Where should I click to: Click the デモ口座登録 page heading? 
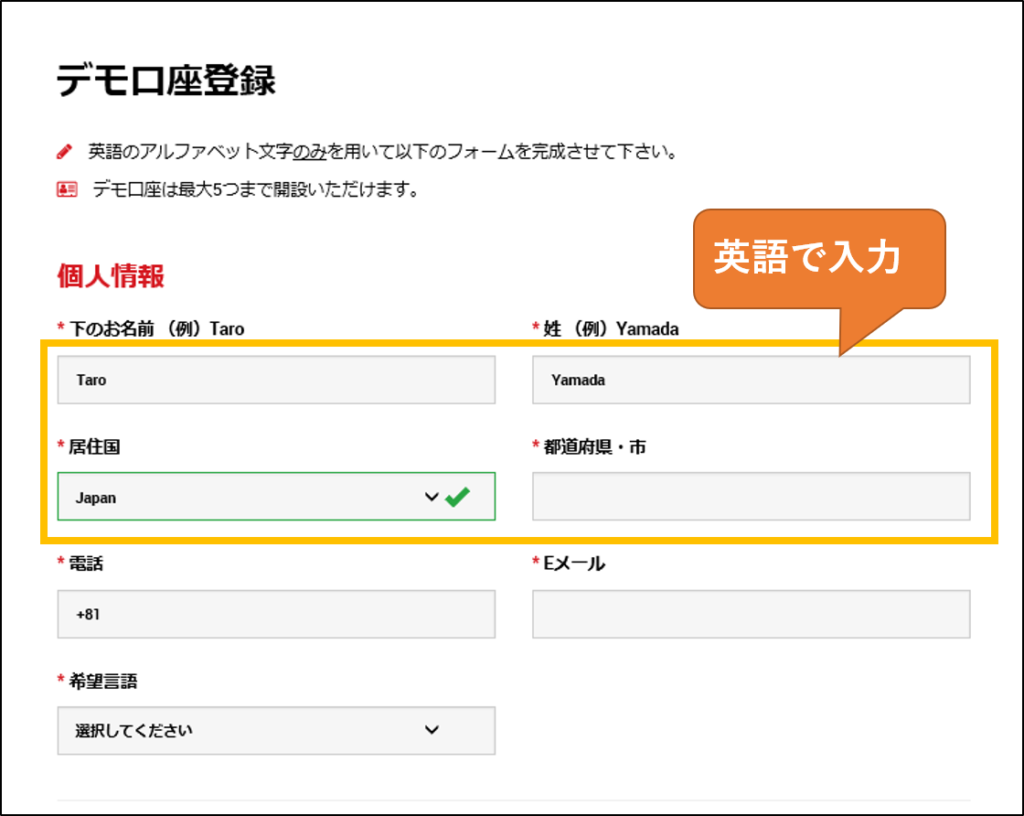coord(166,81)
